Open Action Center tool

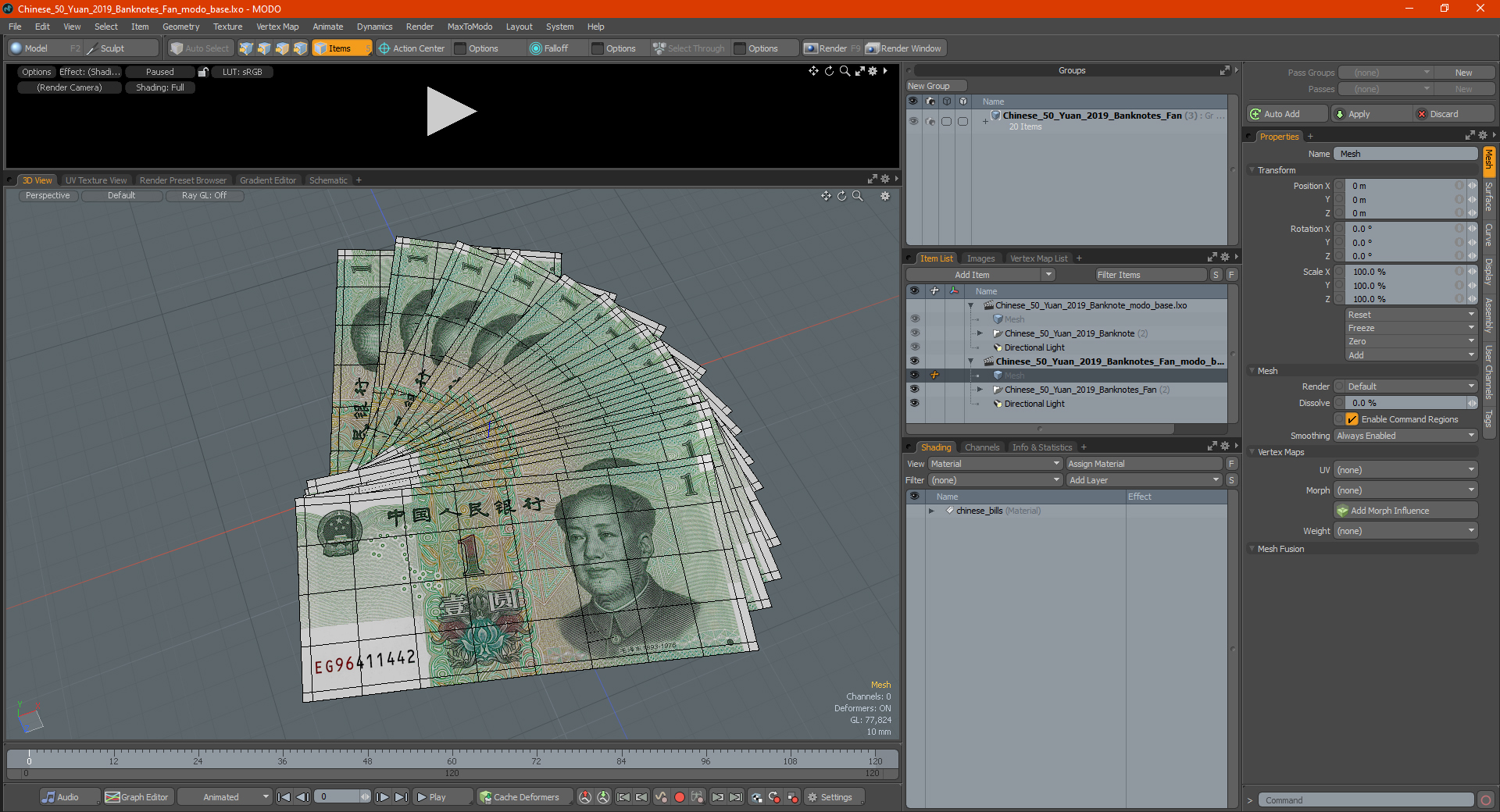coord(412,48)
